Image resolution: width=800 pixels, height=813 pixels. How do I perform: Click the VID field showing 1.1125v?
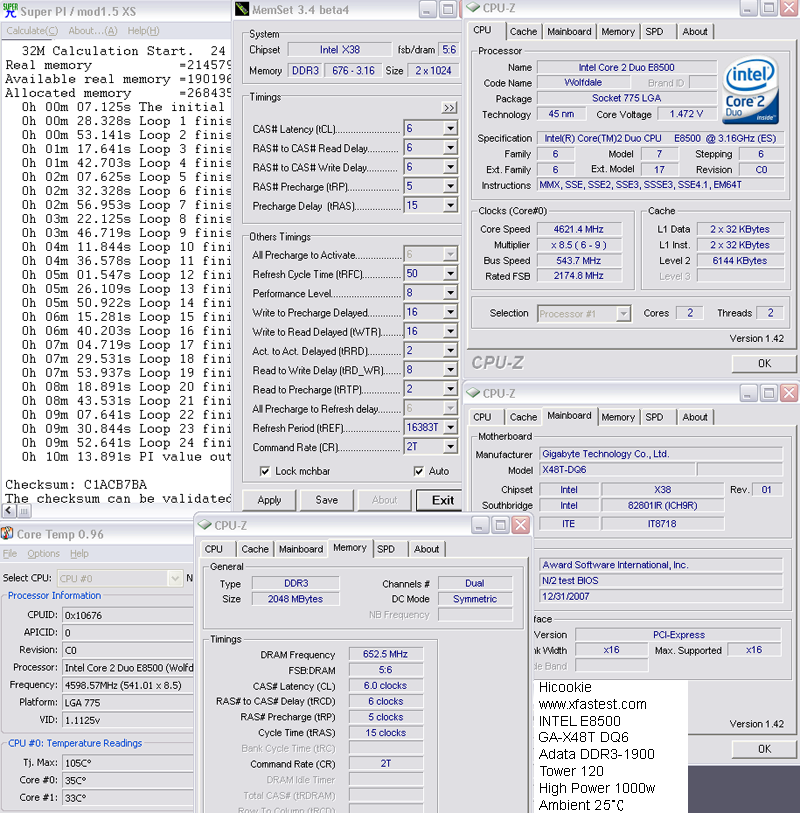point(128,720)
